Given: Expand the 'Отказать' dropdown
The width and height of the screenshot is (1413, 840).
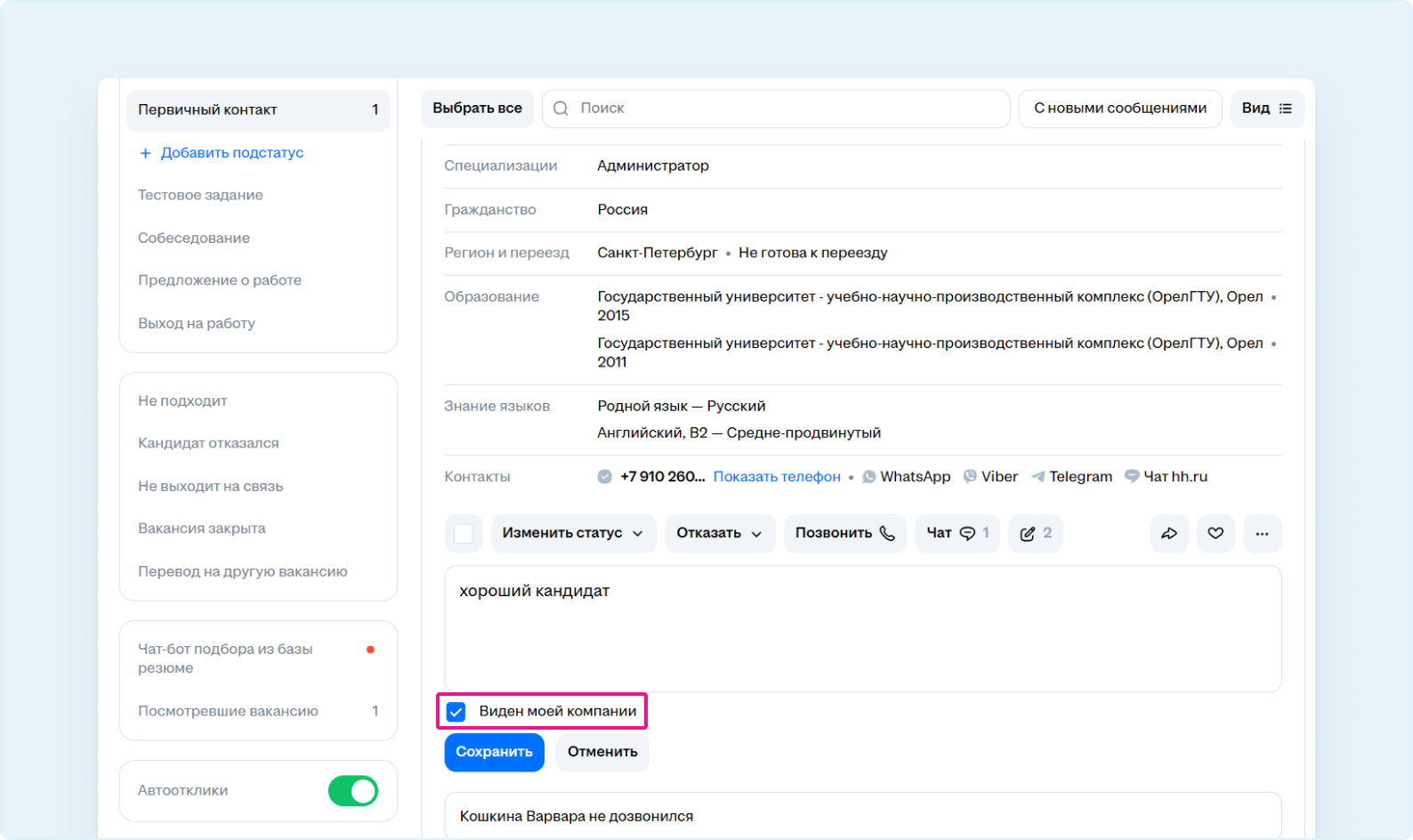Looking at the screenshot, I should 719,534.
